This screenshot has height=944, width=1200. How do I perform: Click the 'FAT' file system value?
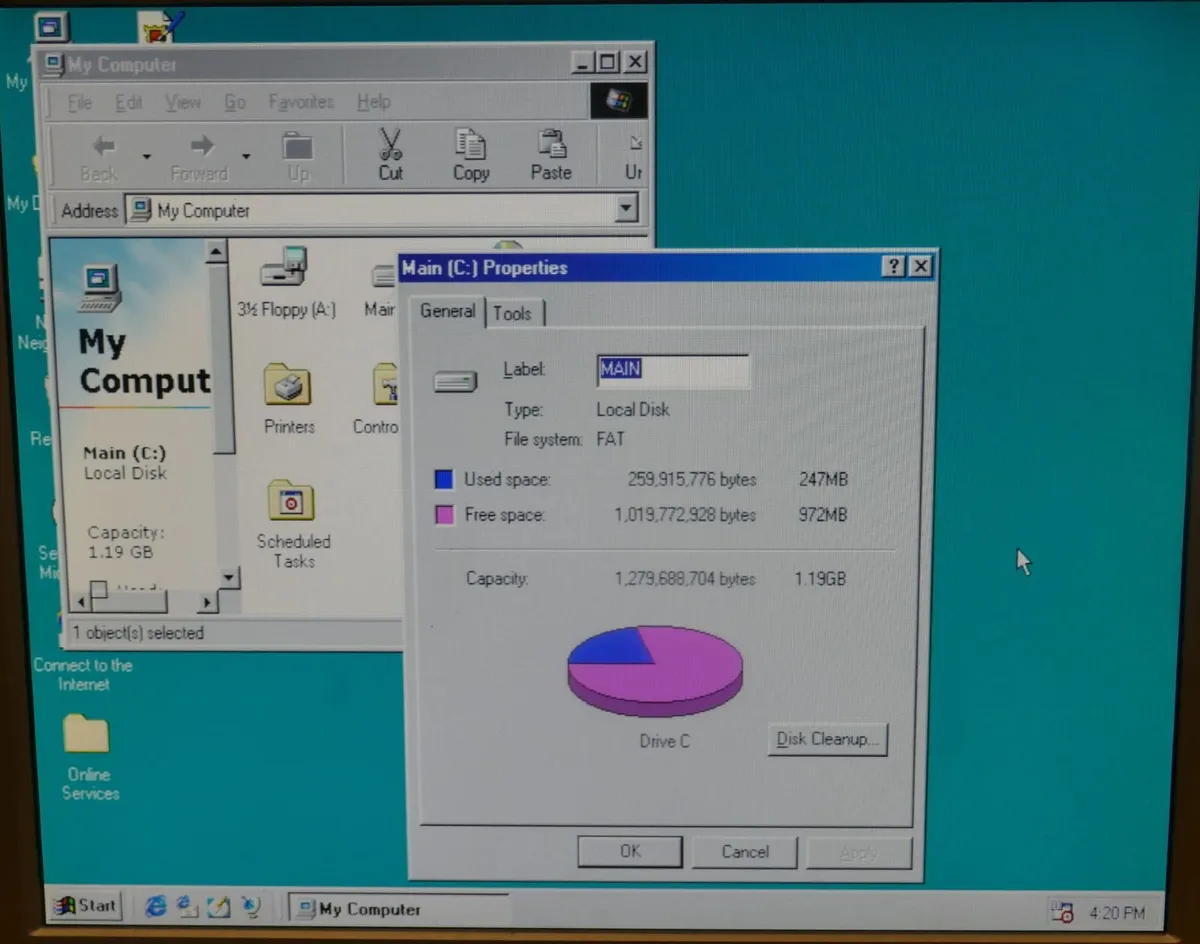[610, 439]
